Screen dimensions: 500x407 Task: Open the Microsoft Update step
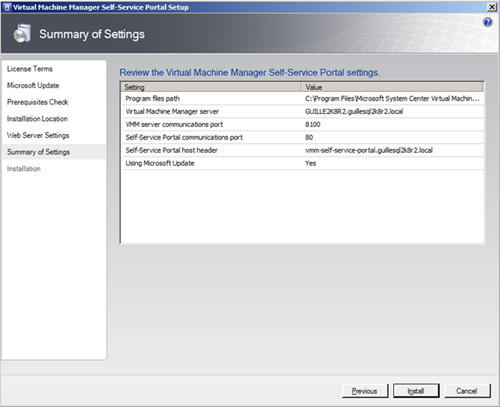33,86
